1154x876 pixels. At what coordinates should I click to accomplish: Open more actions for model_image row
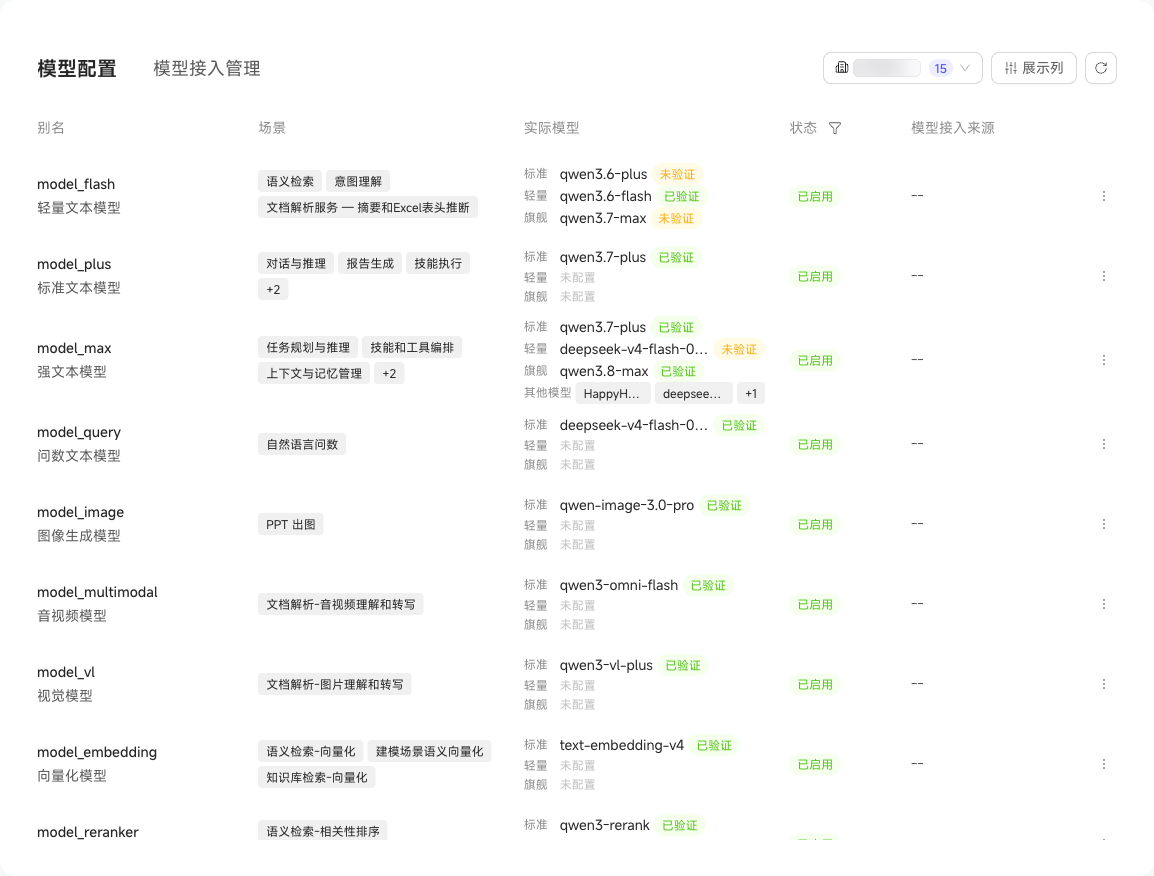tap(1103, 524)
